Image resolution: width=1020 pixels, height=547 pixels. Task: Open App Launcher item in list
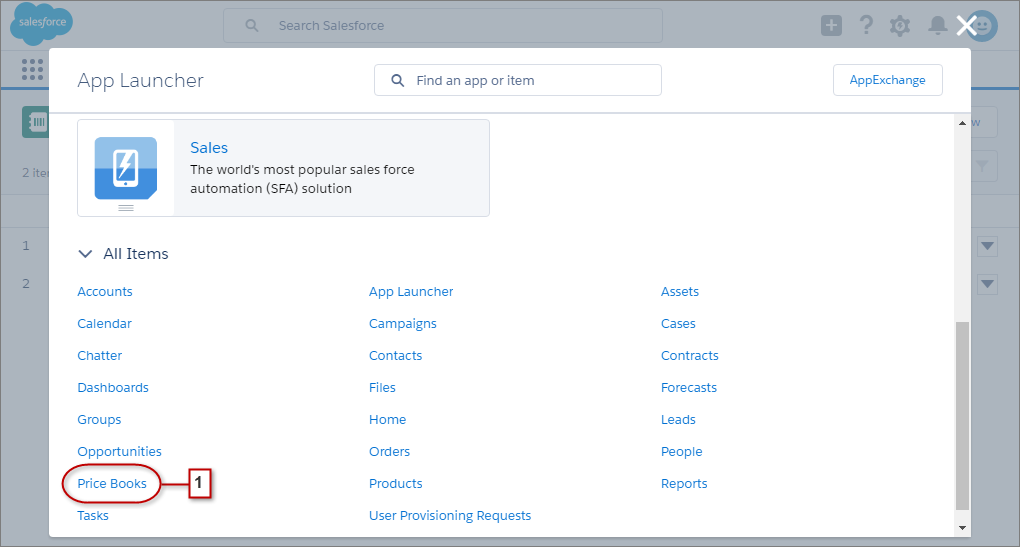pos(411,291)
